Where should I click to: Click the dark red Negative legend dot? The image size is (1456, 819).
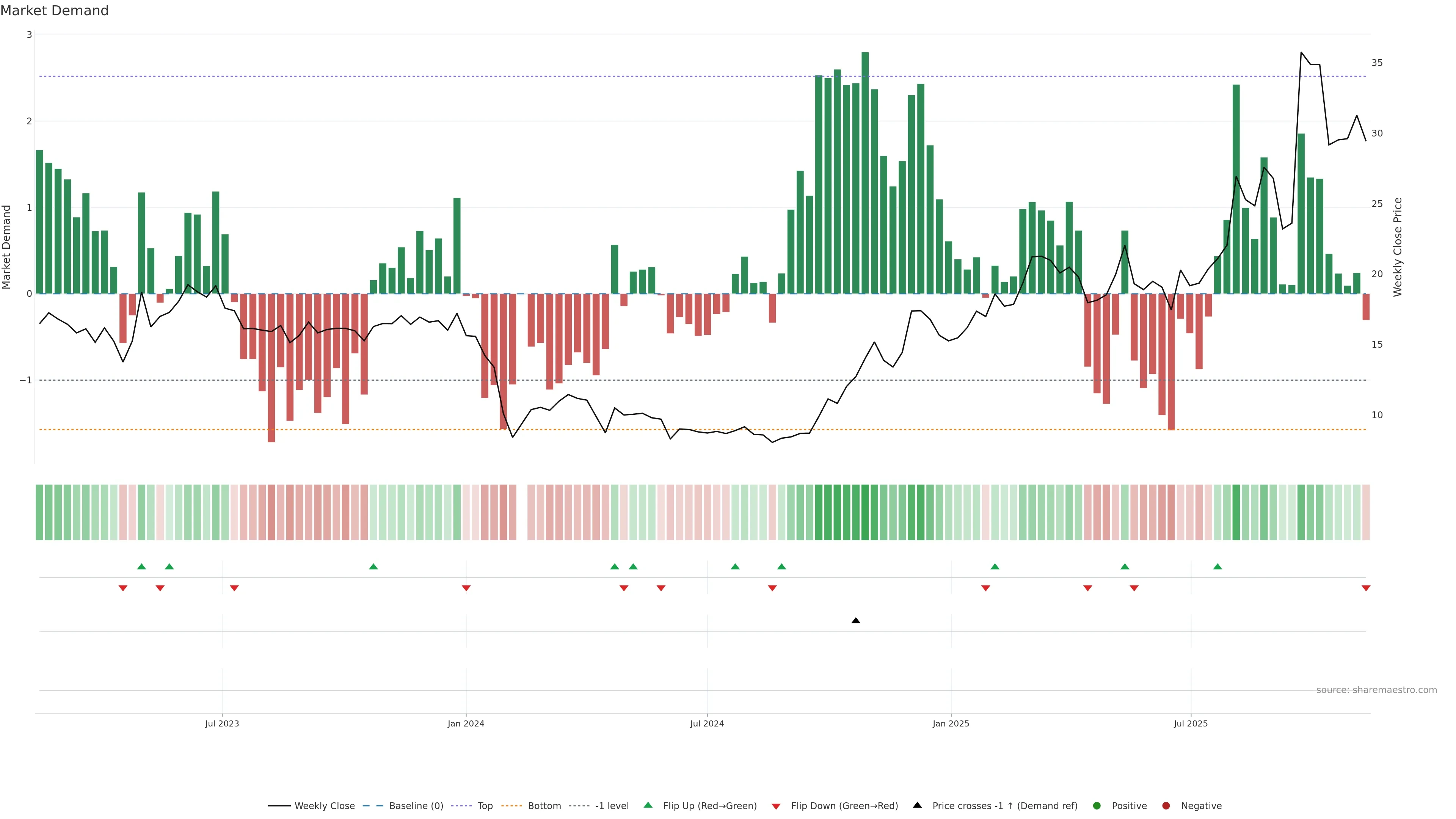1166,805
